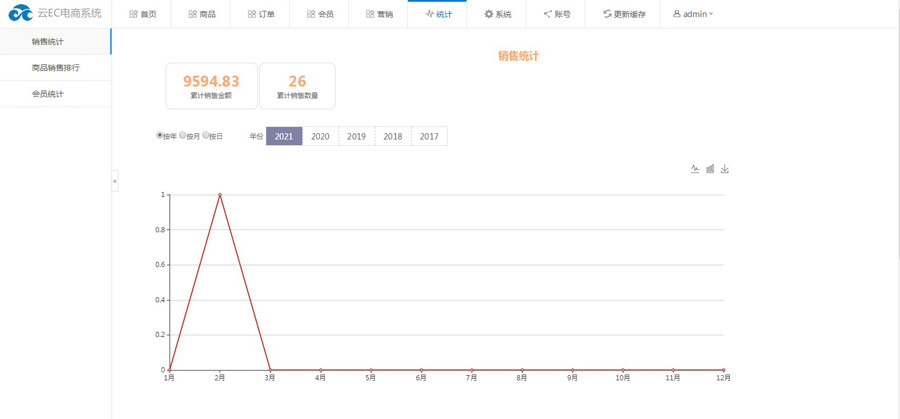900x419 pixels.
Task: Select year 2018 button
Action: click(x=393, y=136)
